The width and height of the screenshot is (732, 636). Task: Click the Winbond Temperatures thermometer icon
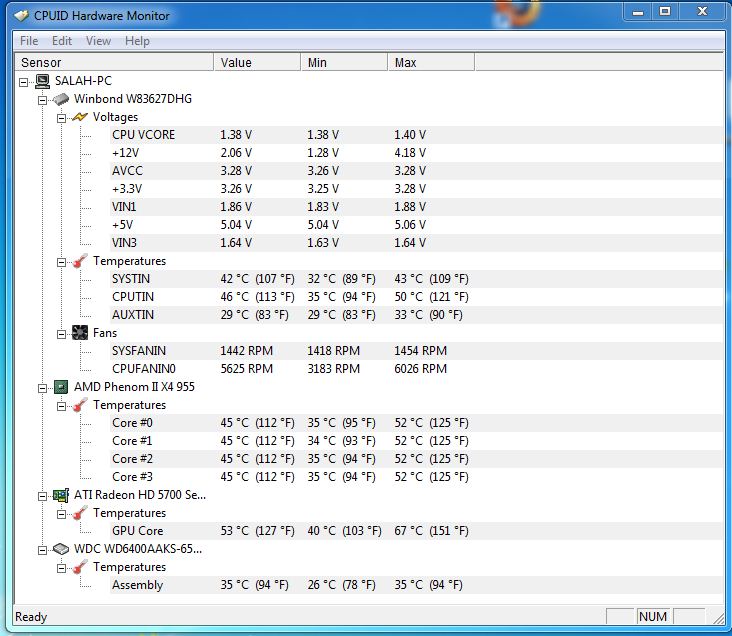(80, 261)
